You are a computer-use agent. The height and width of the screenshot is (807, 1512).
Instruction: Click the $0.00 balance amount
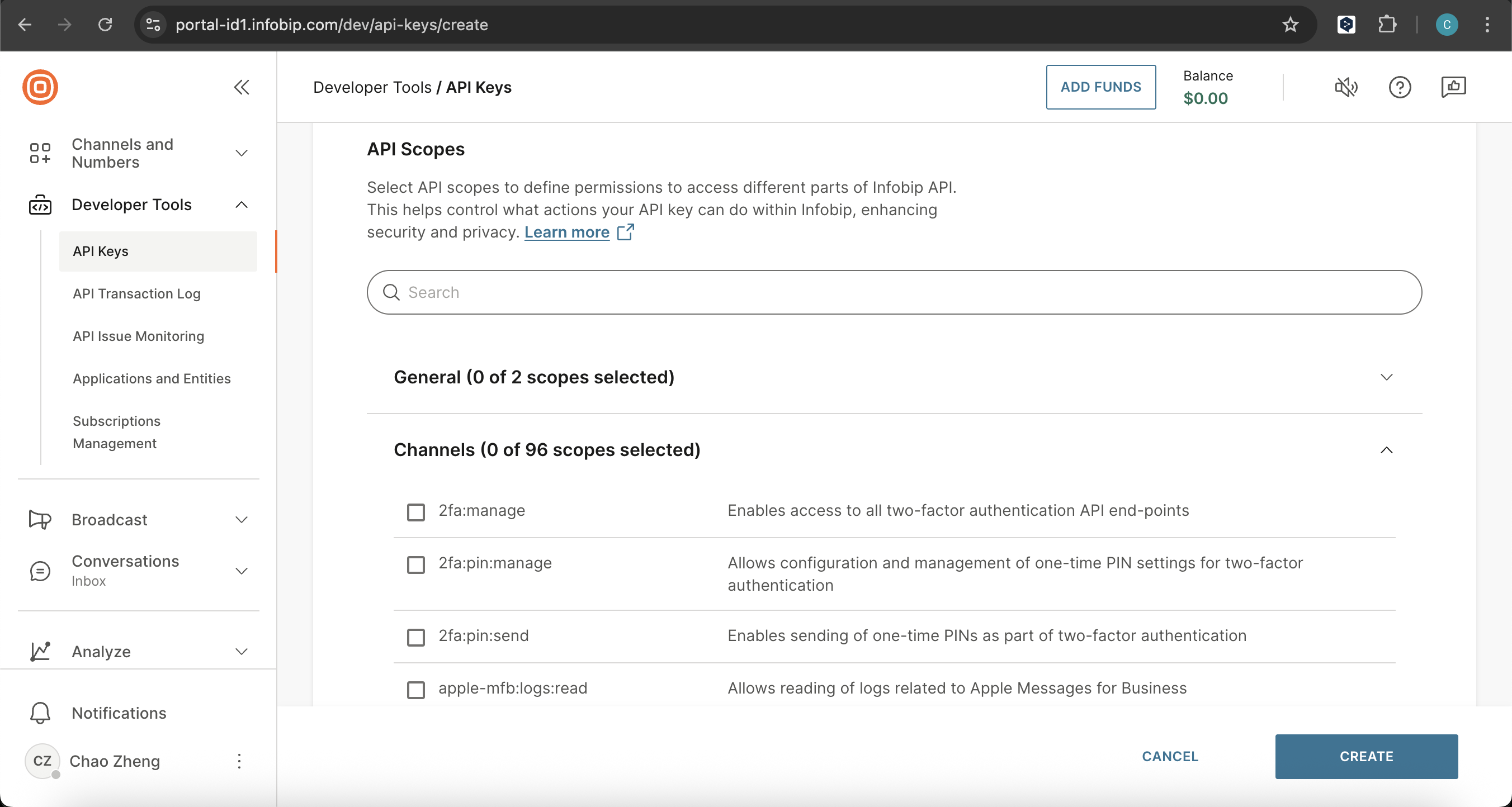click(x=1206, y=98)
